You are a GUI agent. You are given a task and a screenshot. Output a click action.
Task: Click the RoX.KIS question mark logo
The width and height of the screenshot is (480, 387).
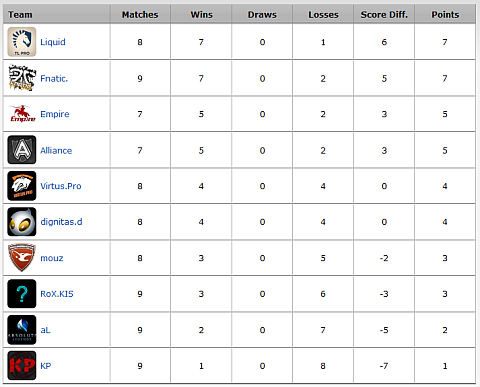(22, 294)
